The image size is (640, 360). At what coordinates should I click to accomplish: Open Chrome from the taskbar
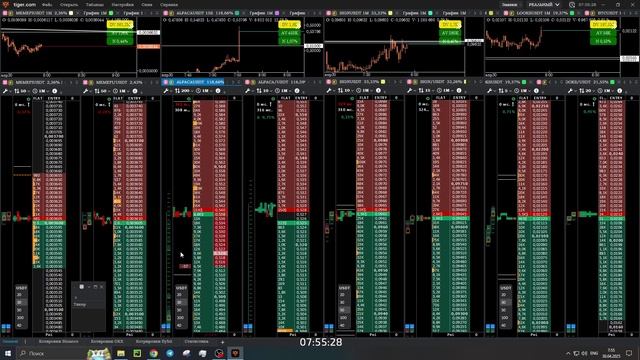153,353
